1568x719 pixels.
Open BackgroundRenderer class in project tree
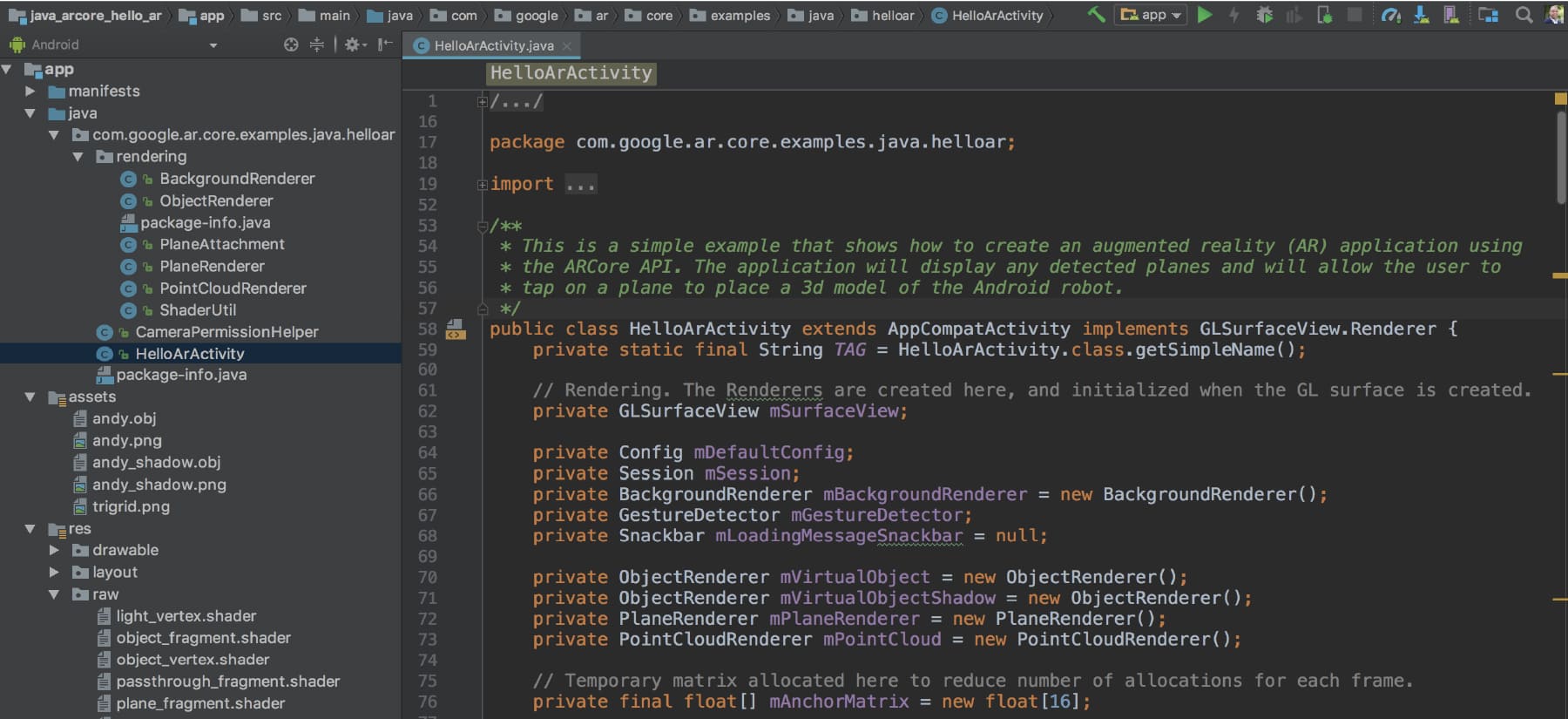(x=236, y=179)
